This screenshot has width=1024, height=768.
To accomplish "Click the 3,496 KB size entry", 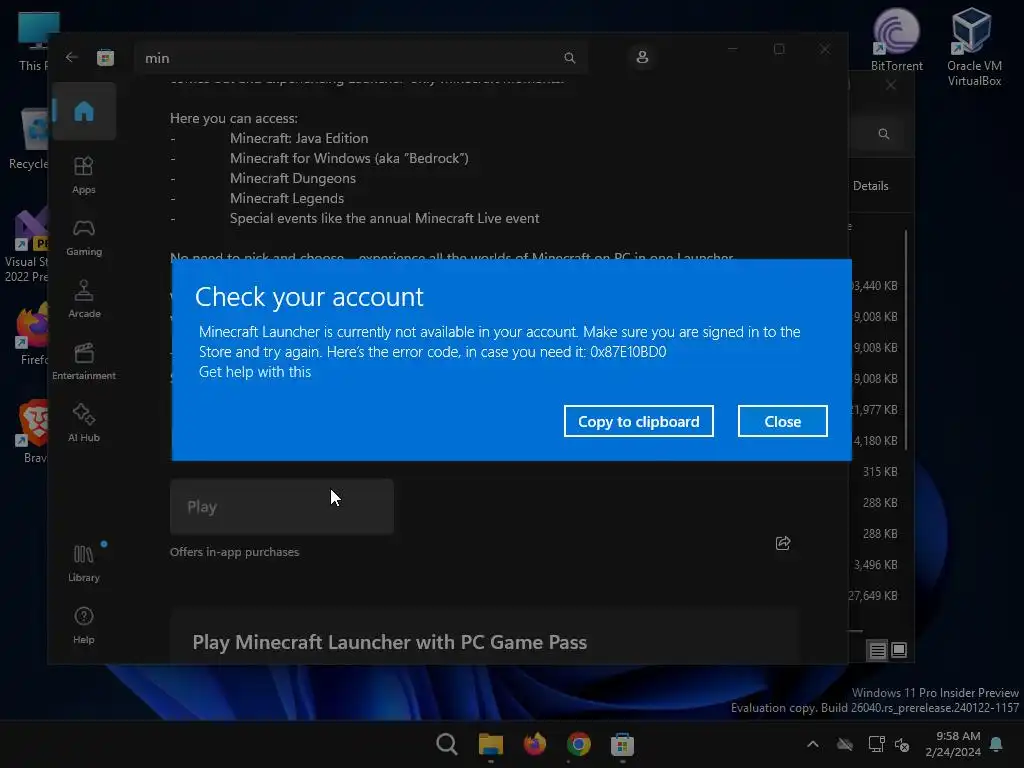I will [x=876, y=565].
